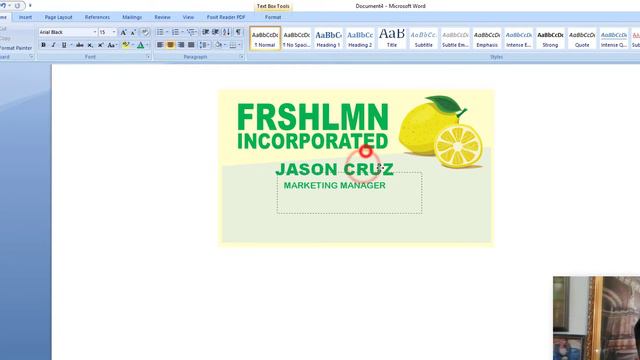Viewport: 640px width, 360px height.
Task: Switch to the Page Layout tab
Action: [58, 17]
